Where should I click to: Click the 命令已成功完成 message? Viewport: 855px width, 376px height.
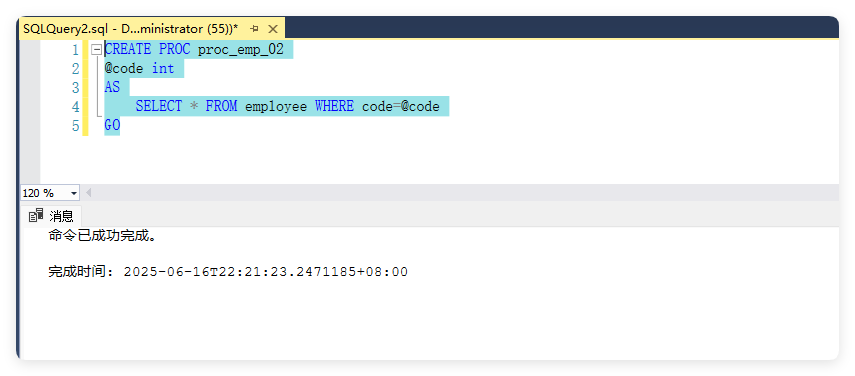point(103,236)
